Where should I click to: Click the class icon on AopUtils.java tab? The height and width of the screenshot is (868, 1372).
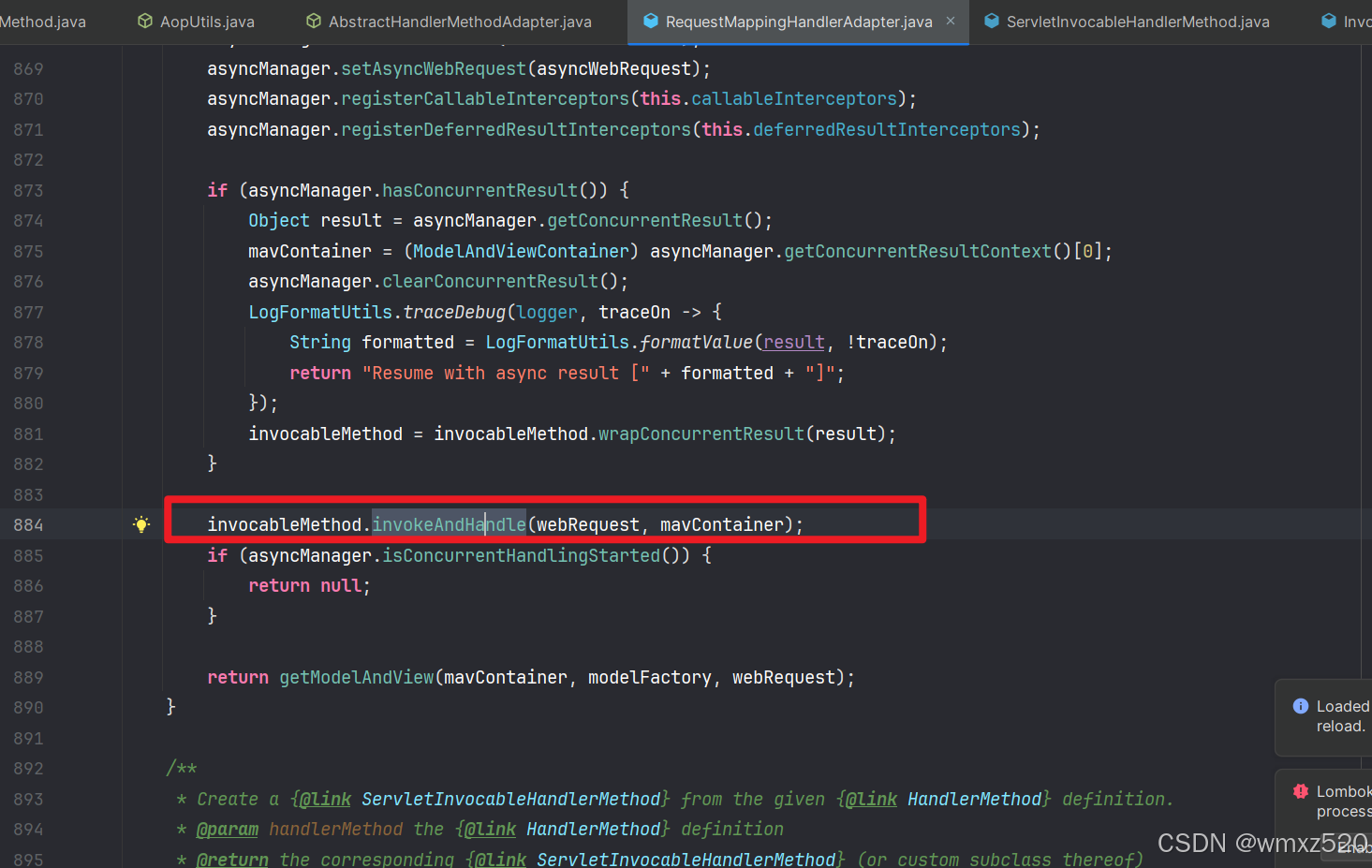tap(145, 21)
